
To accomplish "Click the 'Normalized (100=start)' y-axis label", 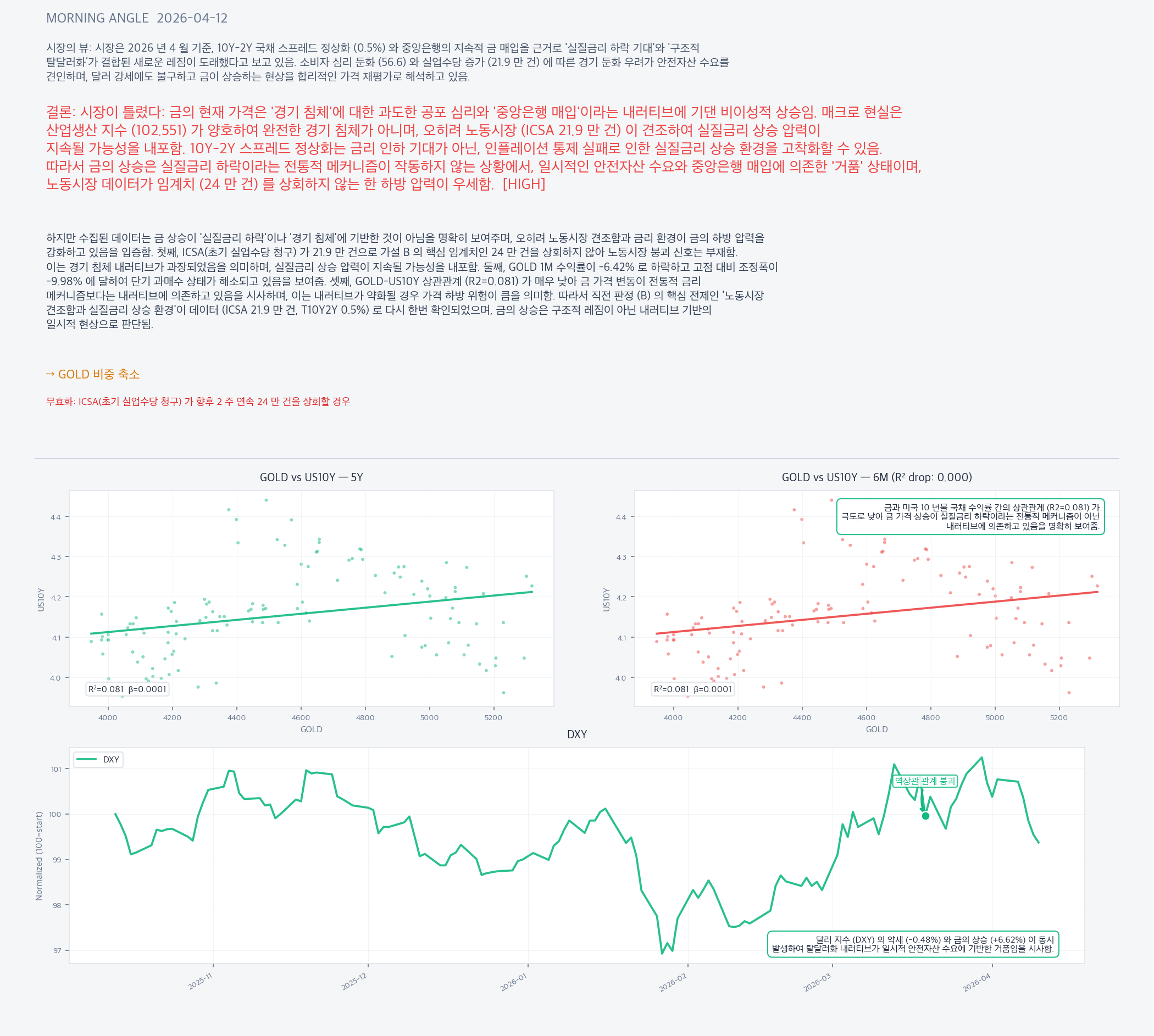I will [x=39, y=856].
